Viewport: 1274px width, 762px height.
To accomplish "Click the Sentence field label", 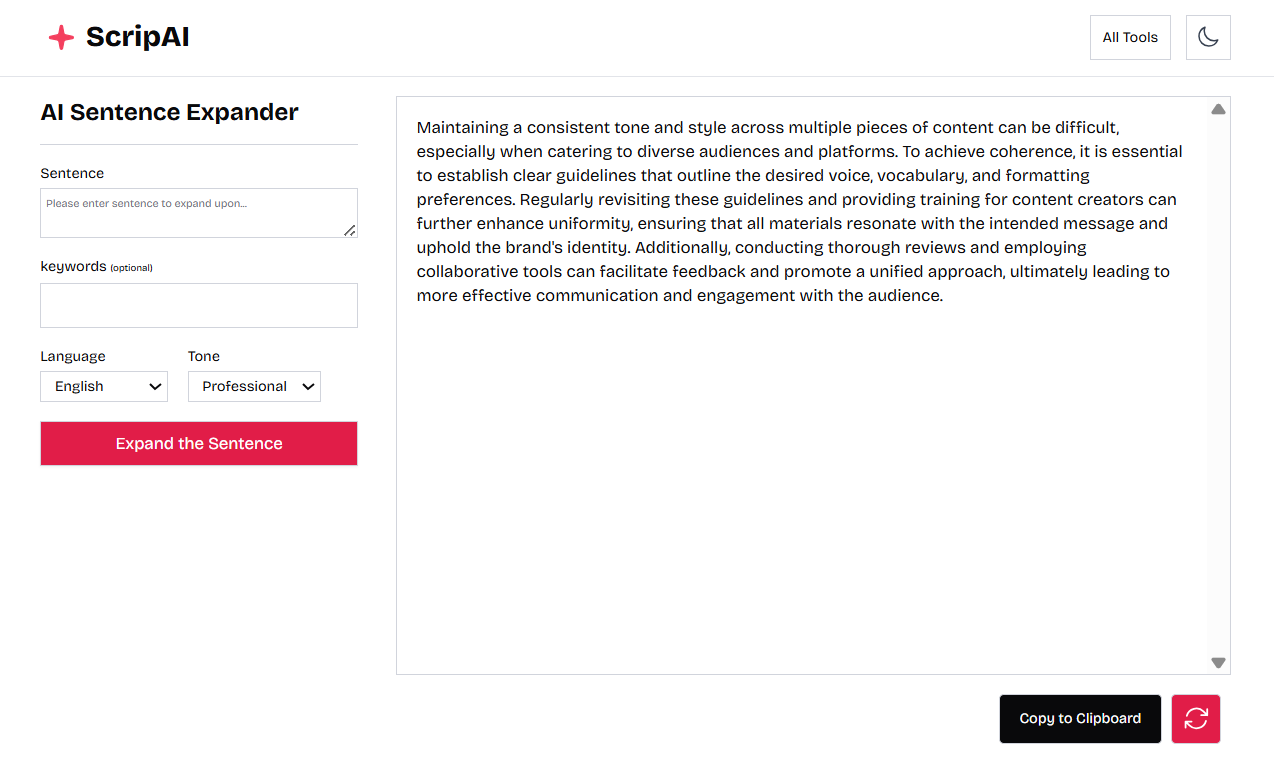I will 72,173.
